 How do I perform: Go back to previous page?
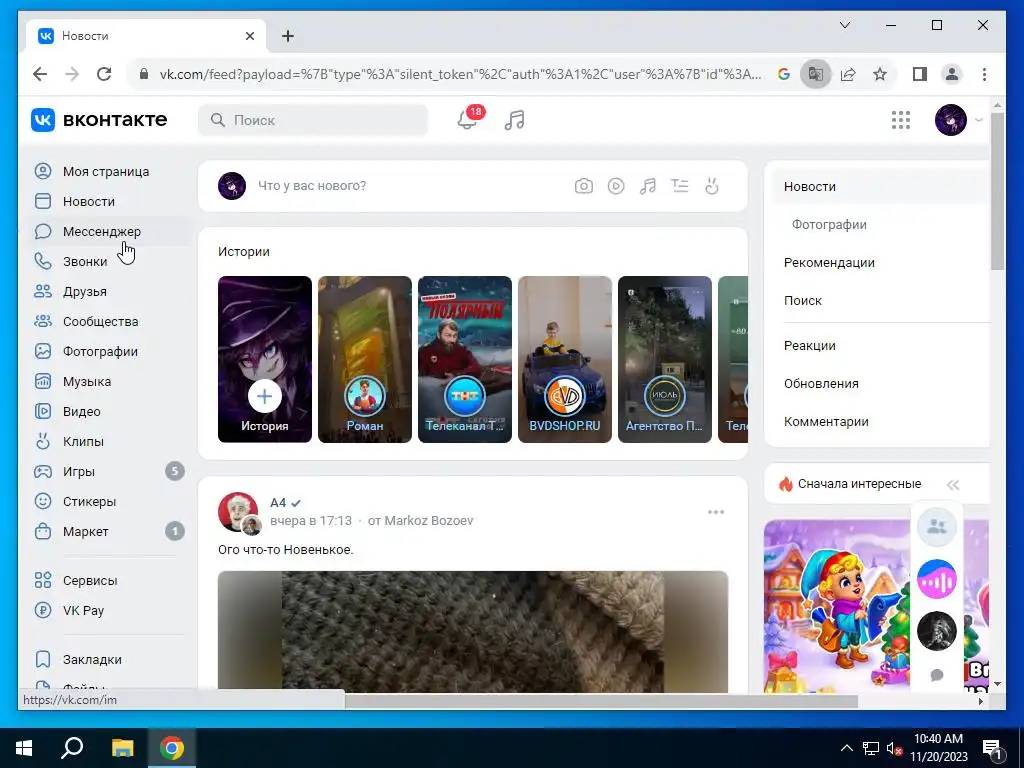click(x=40, y=74)
